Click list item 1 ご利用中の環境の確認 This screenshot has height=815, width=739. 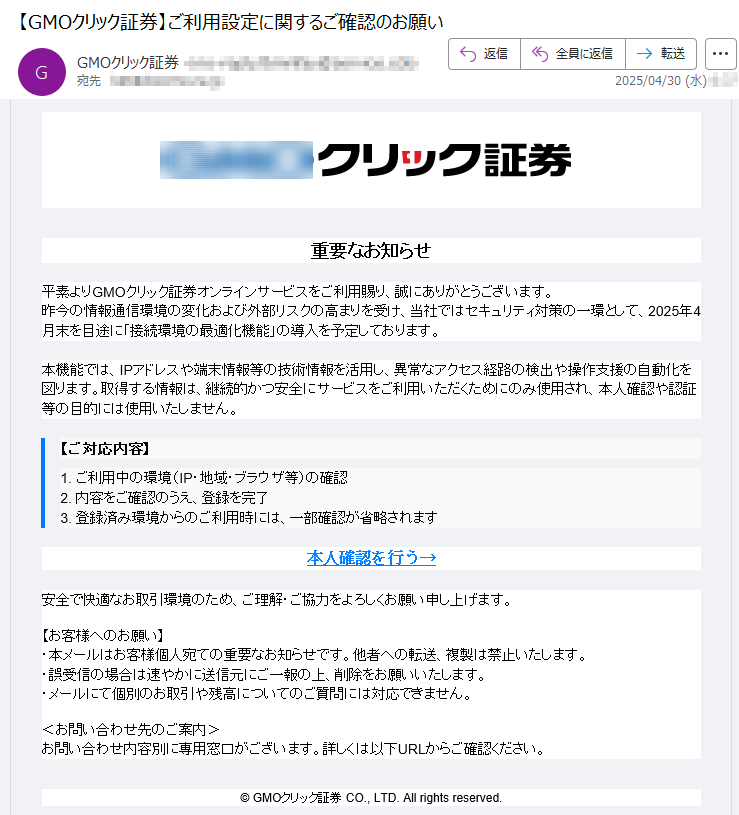click(x=204, y=478)
